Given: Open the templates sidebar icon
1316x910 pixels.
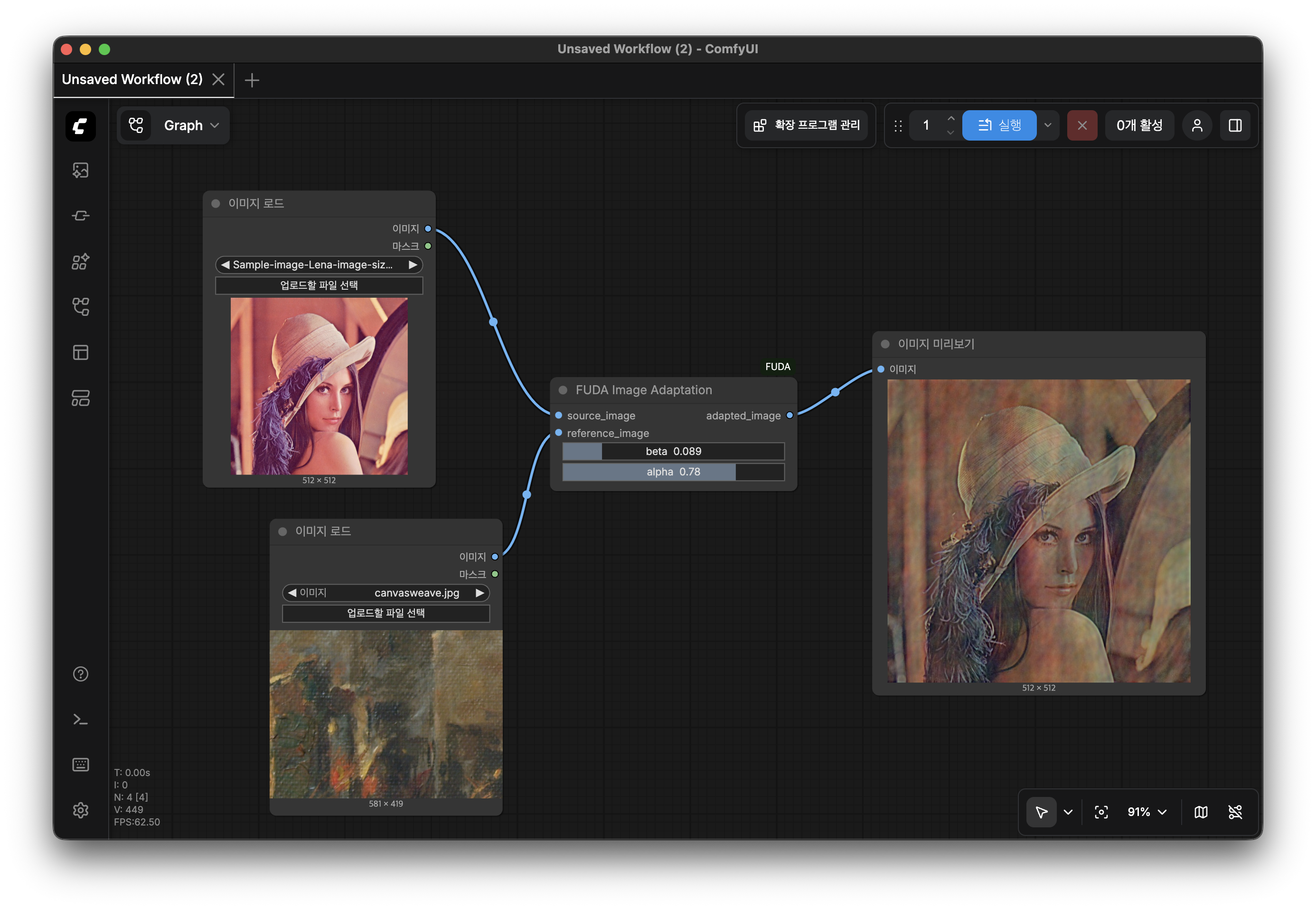Looking at the screenshot, I should click(x=80, y=398).
